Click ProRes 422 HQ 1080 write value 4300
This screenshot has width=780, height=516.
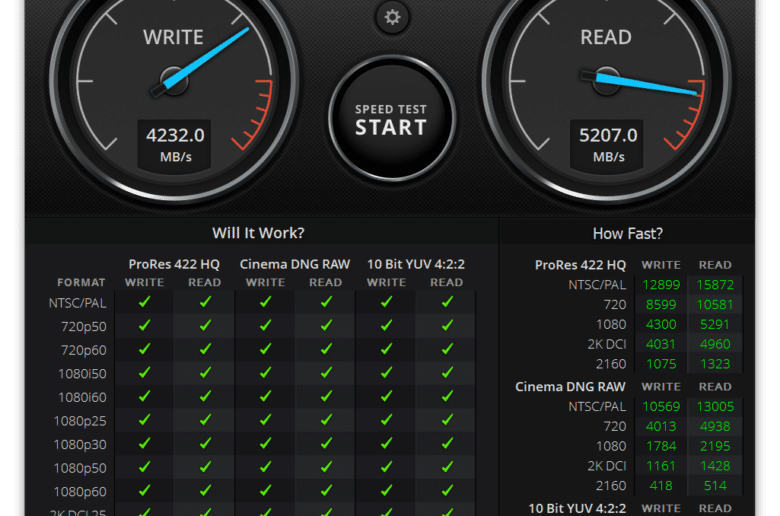tap(661, 324)
